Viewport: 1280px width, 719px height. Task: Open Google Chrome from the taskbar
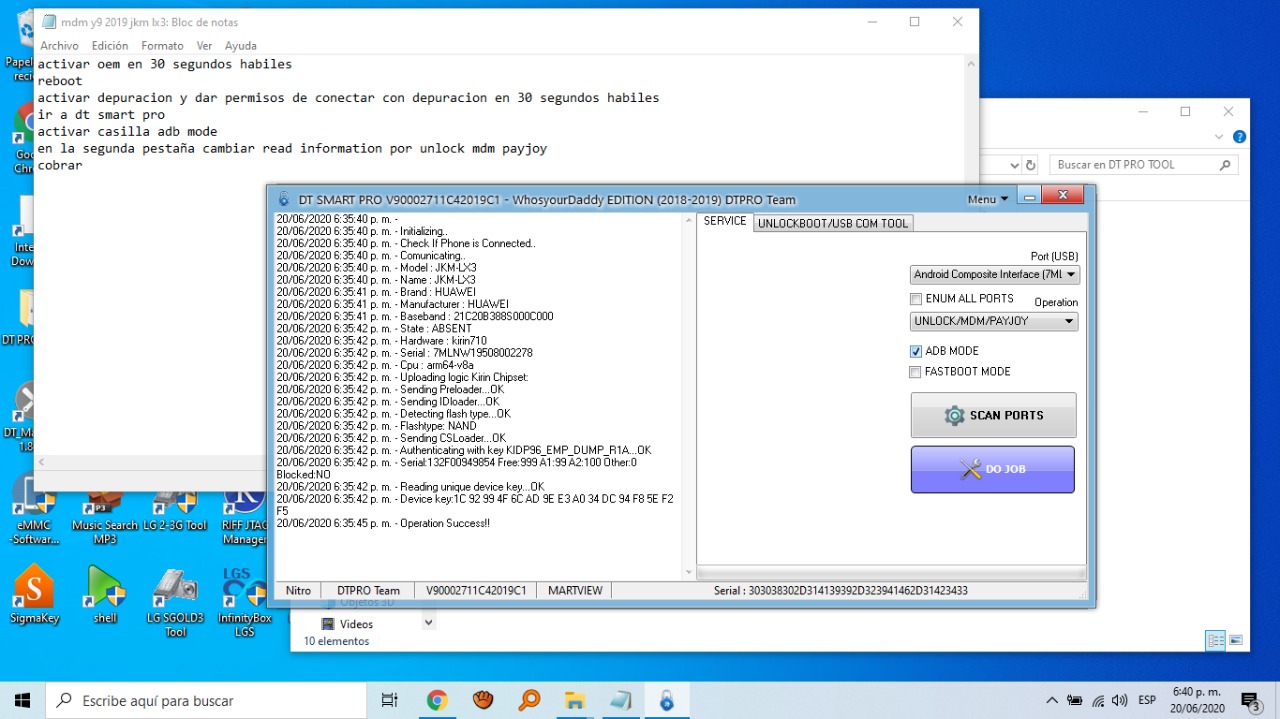(x=436, y=700)
